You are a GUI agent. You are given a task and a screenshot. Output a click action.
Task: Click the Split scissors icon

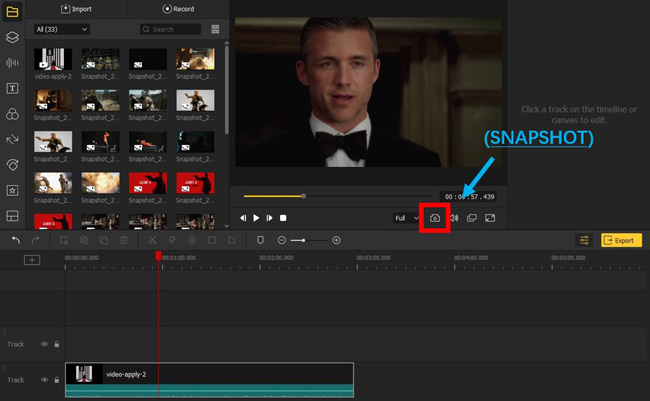[152, 240]
